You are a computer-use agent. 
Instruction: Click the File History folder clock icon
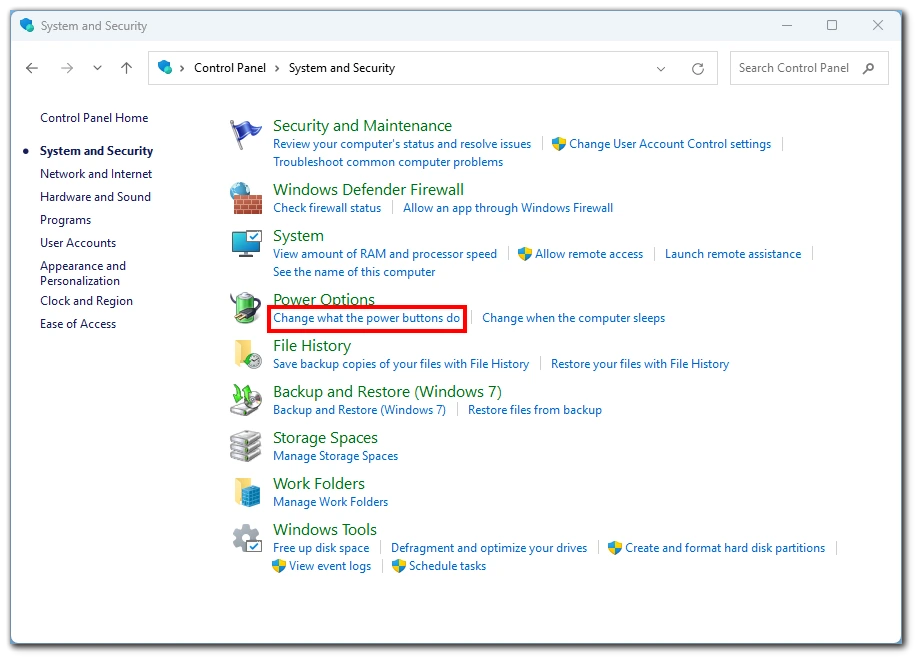tap(248, 354)
